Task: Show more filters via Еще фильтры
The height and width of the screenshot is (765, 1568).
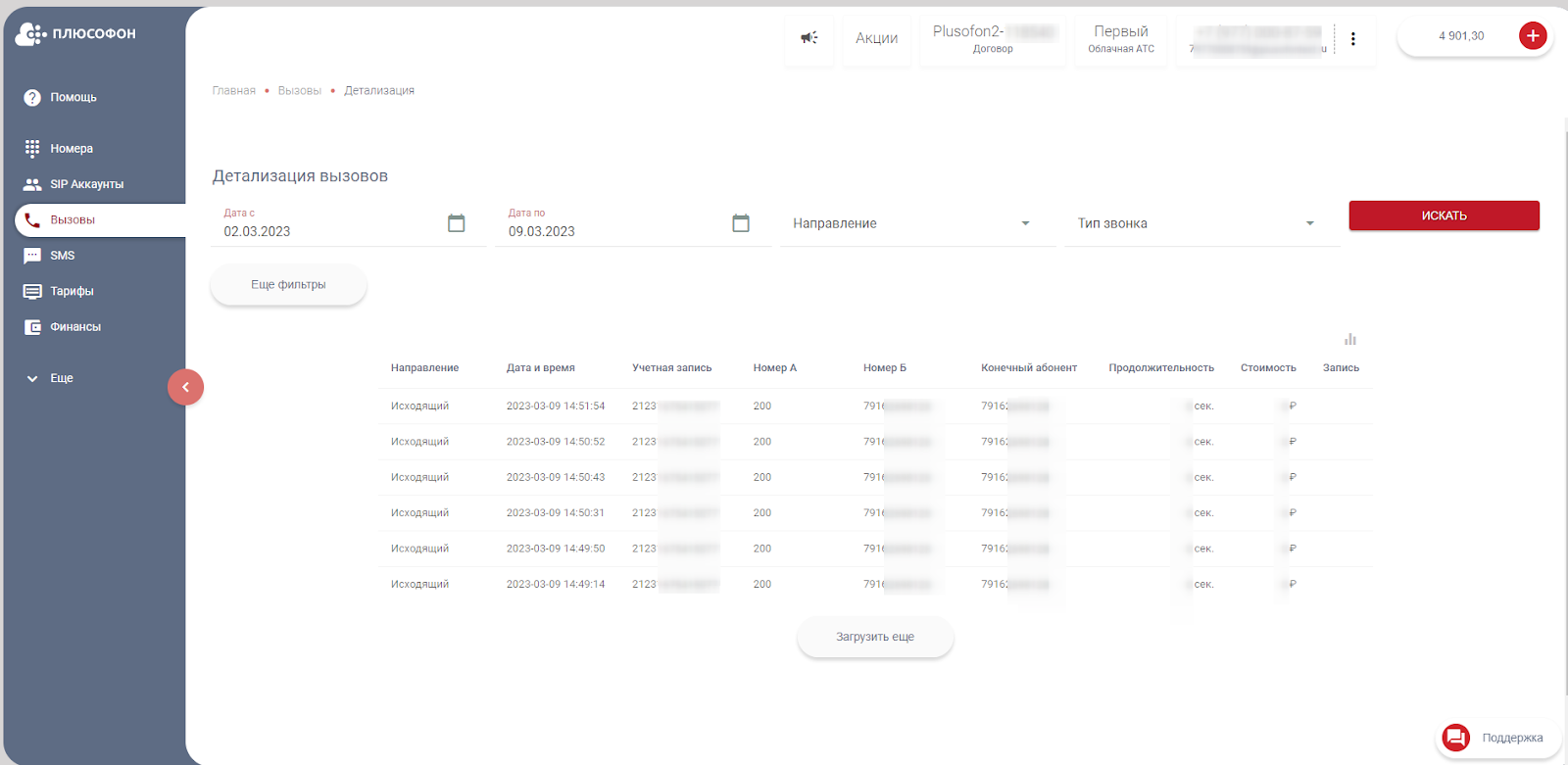Action: coord(288,285)
